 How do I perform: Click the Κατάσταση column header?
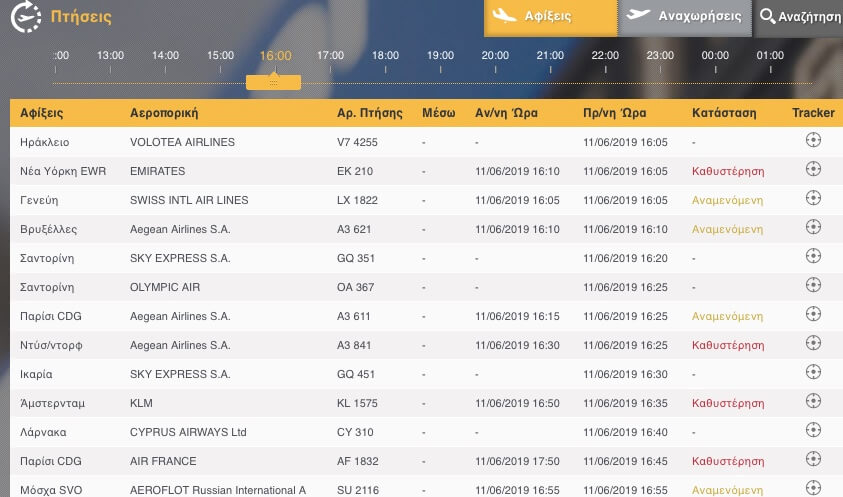coord(724,113)
